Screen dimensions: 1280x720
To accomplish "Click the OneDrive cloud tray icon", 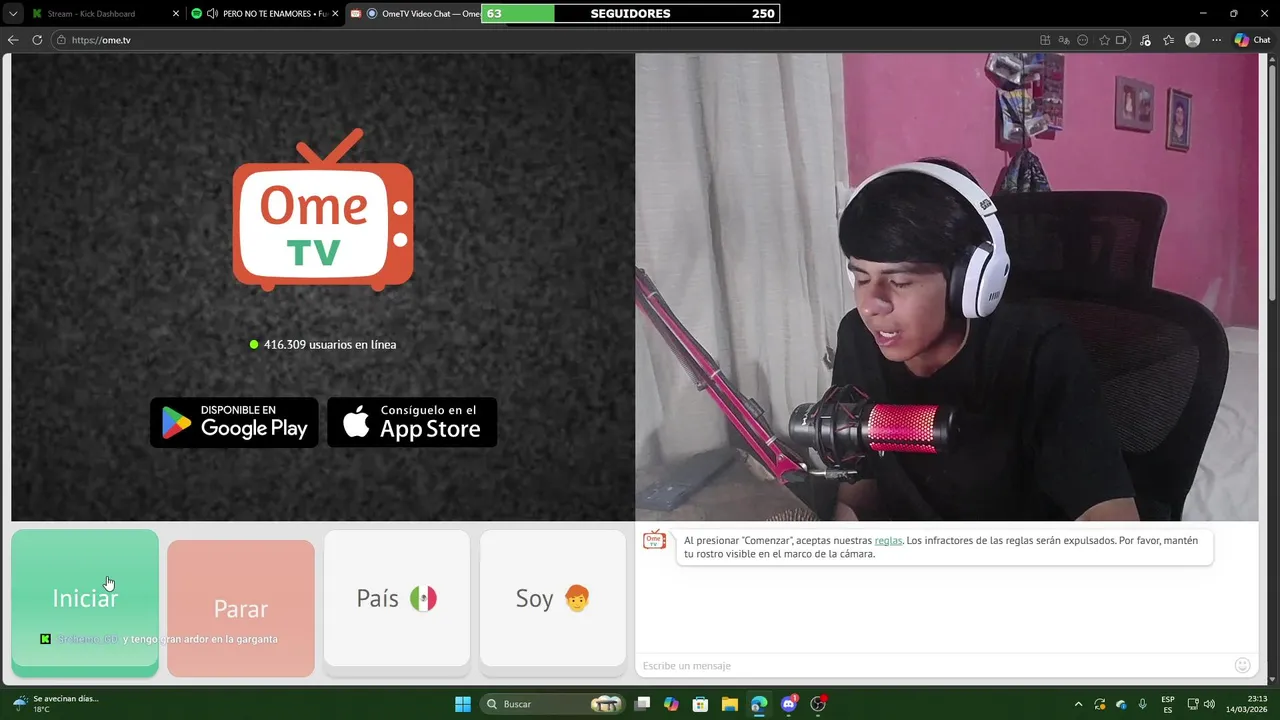I will pyautogui.click(x=1121, y=704).
